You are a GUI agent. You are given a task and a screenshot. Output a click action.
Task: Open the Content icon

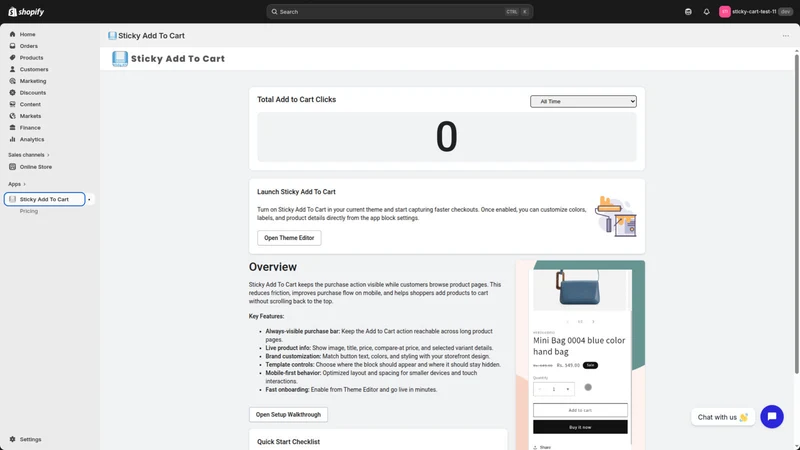tap(12, 104)
